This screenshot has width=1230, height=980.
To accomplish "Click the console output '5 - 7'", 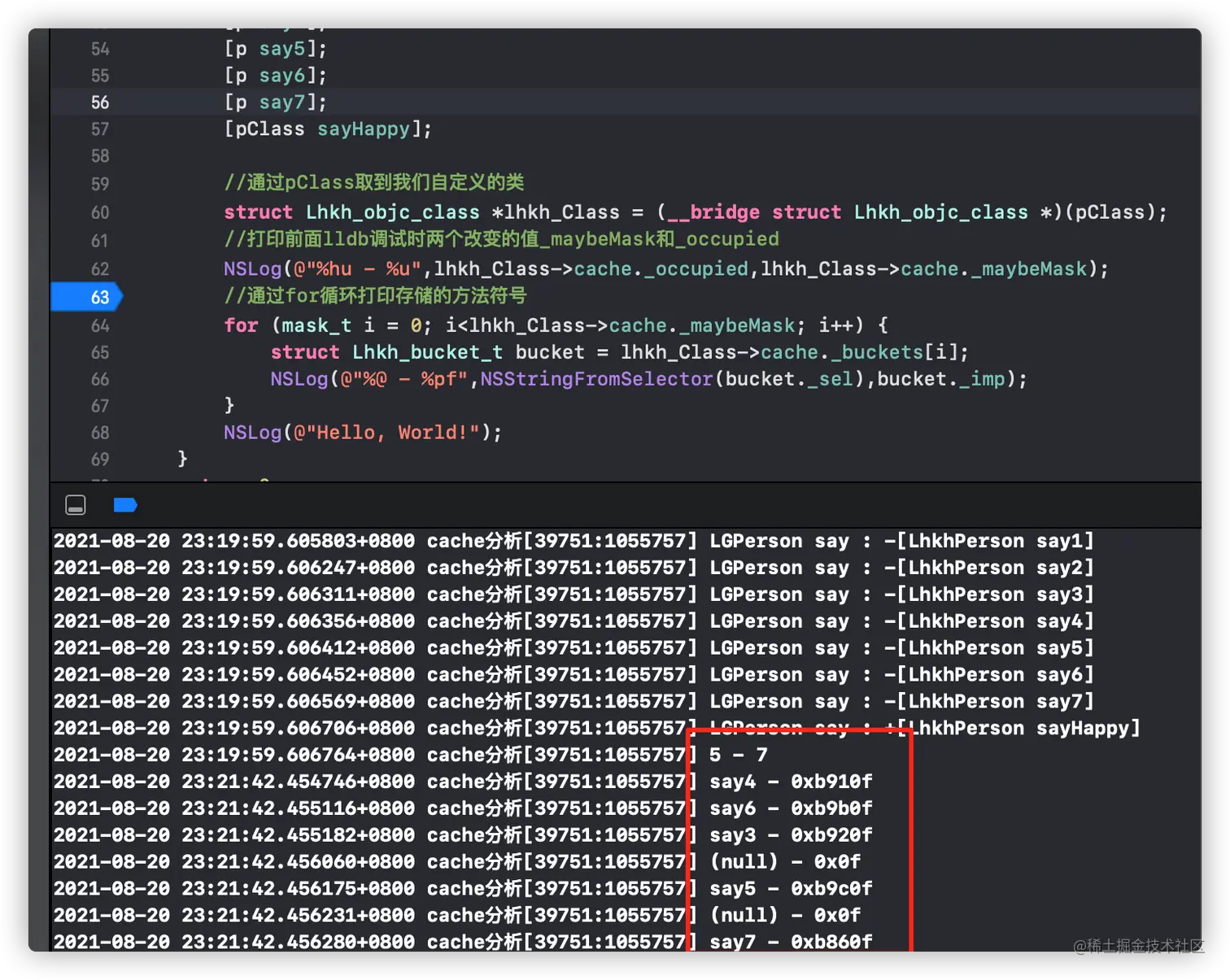I will [x=739, y=756].
